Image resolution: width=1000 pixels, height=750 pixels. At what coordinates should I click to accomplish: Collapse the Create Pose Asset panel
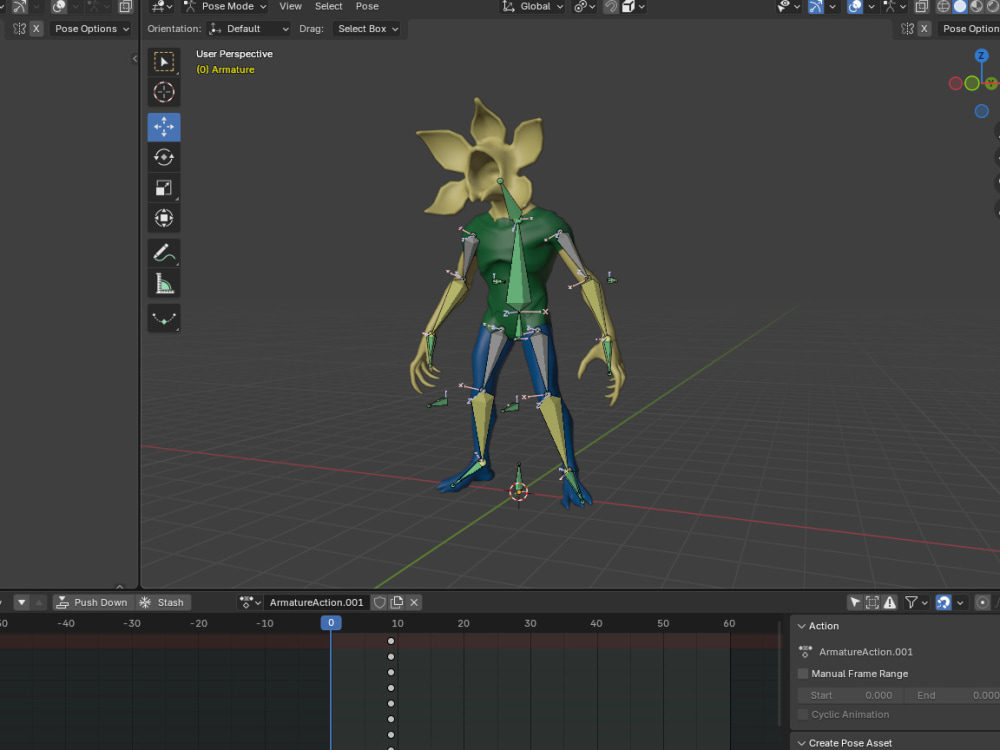(802, 743)
